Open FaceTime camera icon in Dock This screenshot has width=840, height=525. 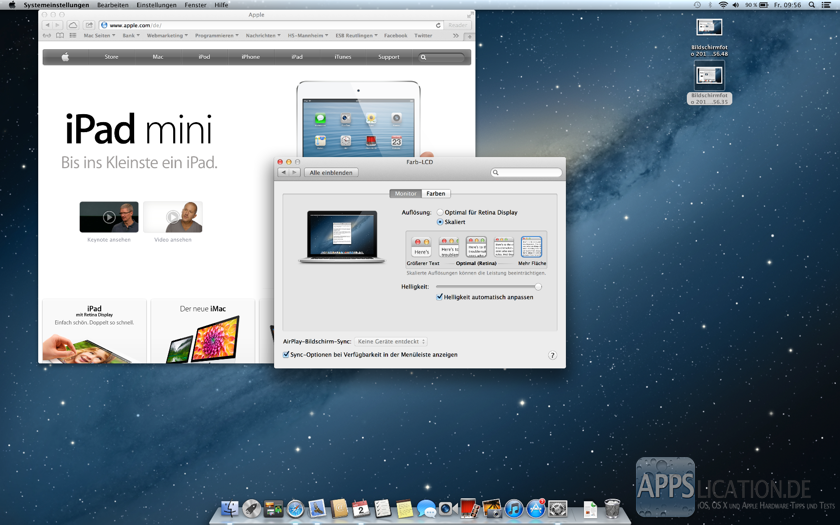pos(448,508)
